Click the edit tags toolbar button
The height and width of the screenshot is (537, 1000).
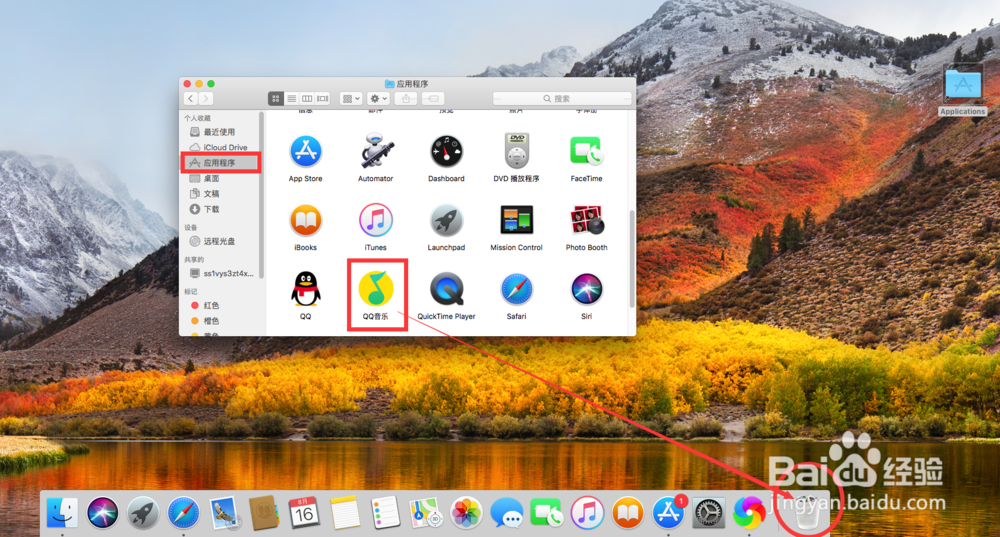[x=433, y=98]
